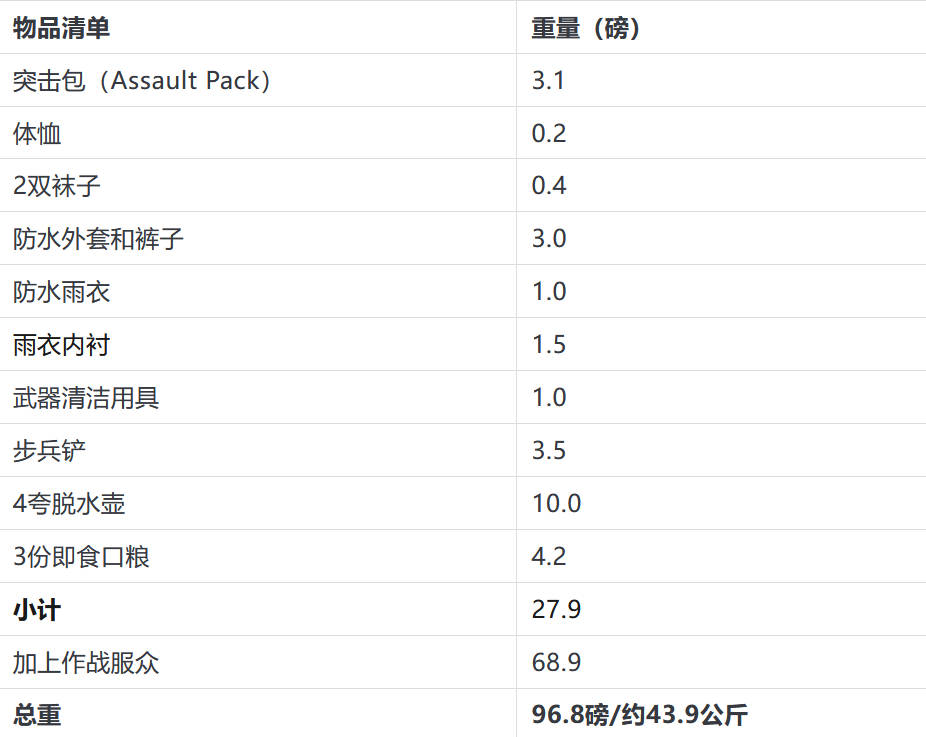Image resolution: width=926 pixels, height=737 pixels.
Task: Click the 96.8磅/约43.9公斤 total value
Action: (x=640, y=715)
